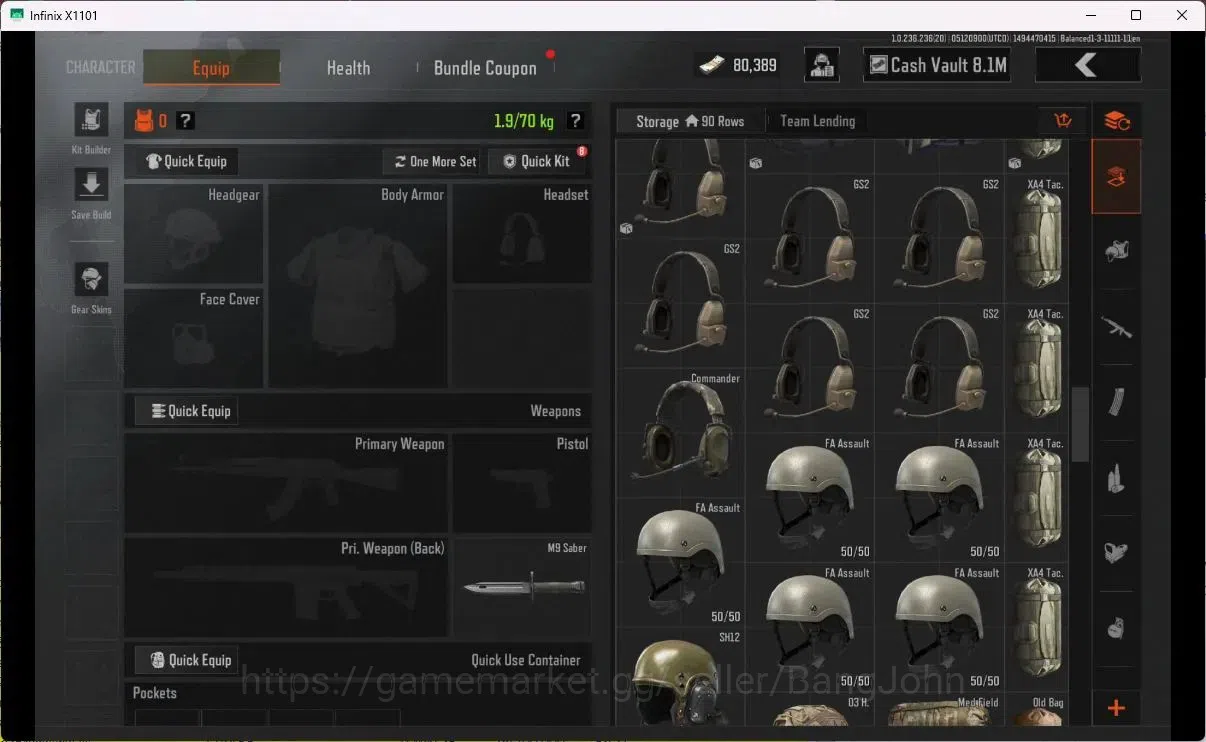
Task: Click the 1.9/70 kg weight readout
Action: tap(524, 121)
